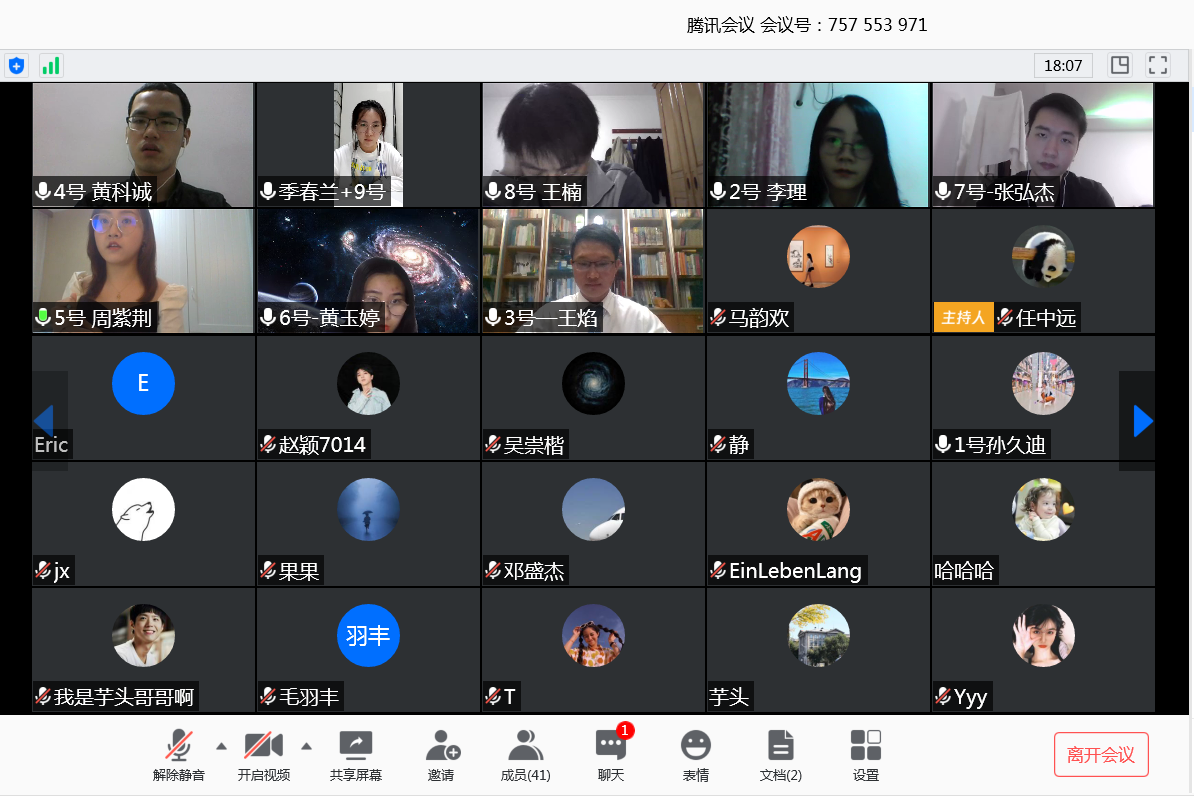This screenshot has width=1194, height=796.
Task: Unmute microphone (解除静音)
Action: (x=179, y=755)
